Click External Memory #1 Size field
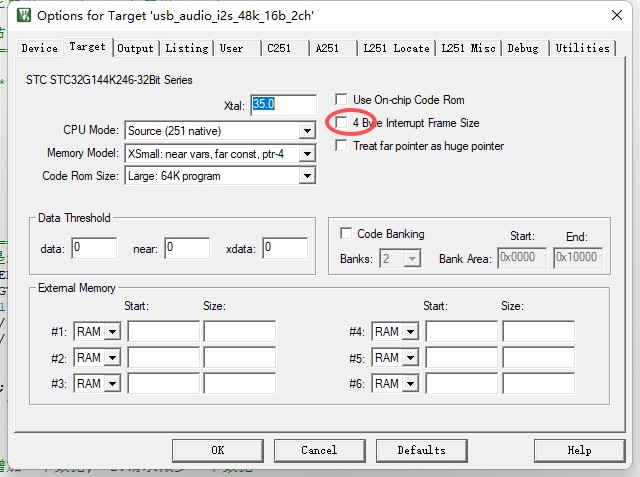The image size is (640, 477). point(240,331)
